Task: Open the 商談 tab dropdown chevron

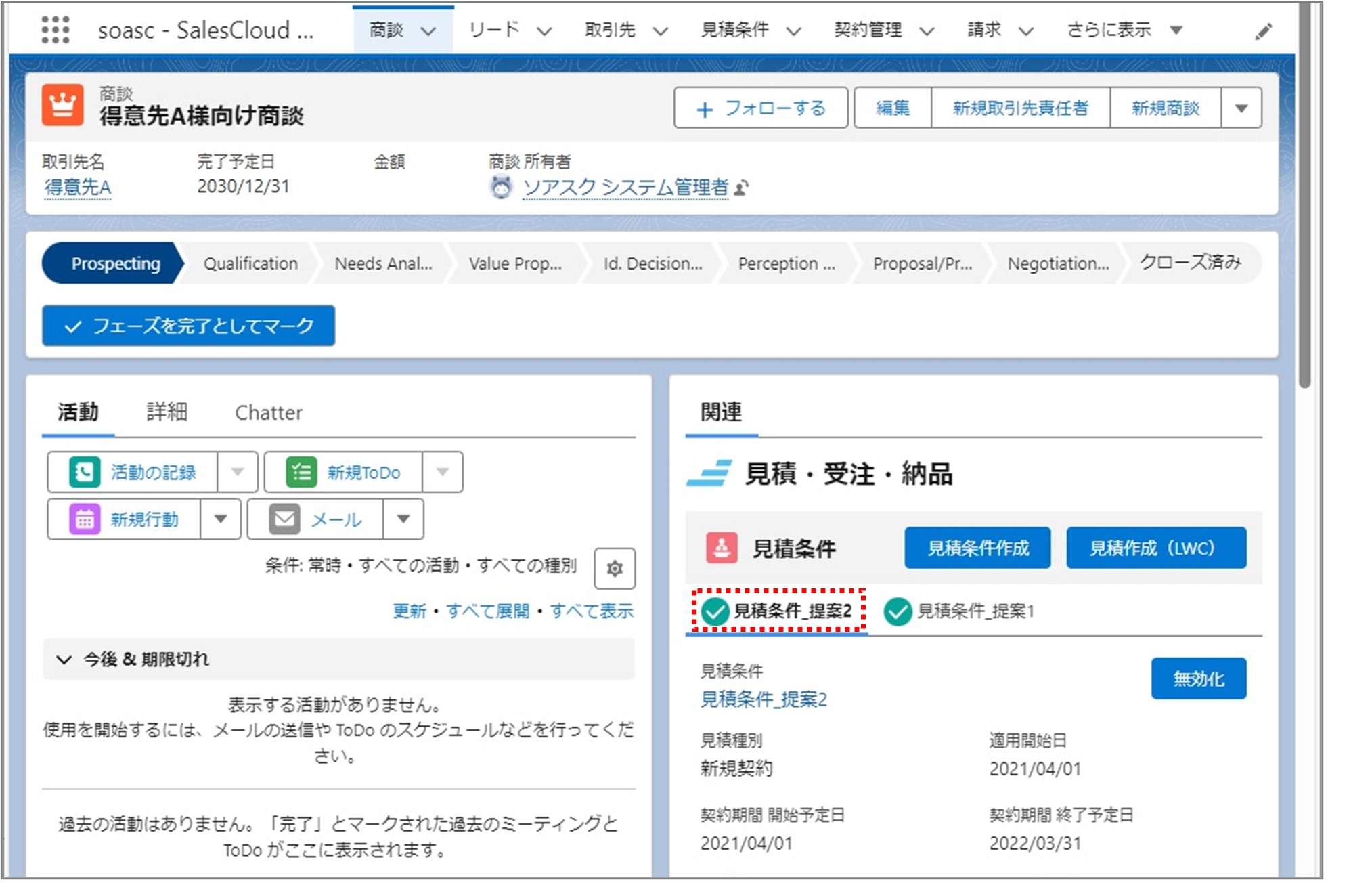Action: pos(428,31)
